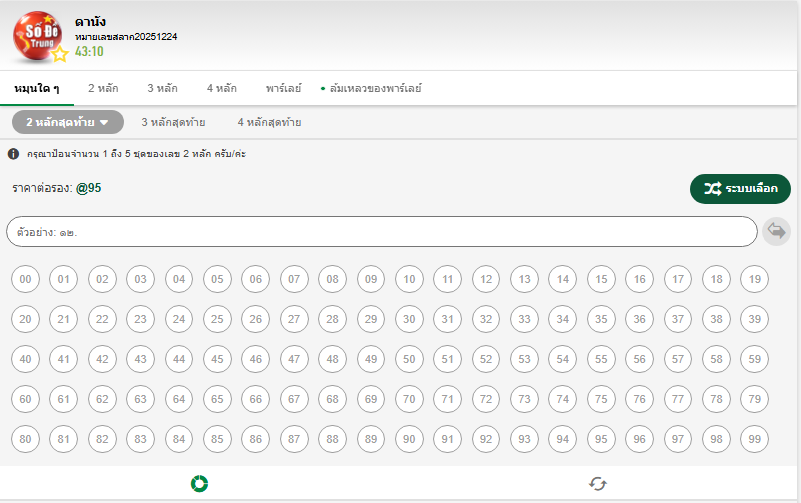801x503 pixels.
Task: Pick number 61 in the grid
Action: (63, 399)
